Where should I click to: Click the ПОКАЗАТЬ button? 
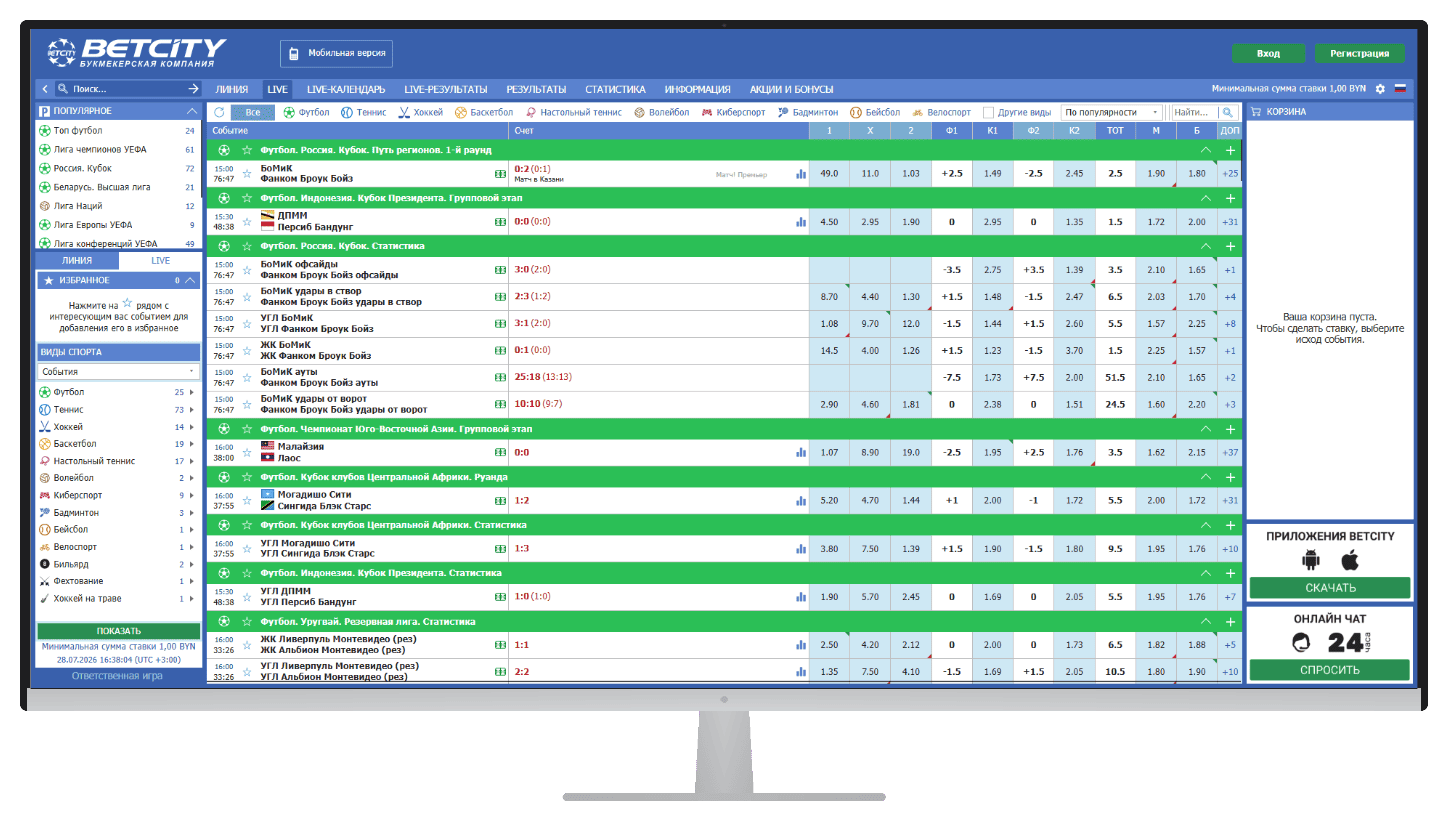[119, 631]
